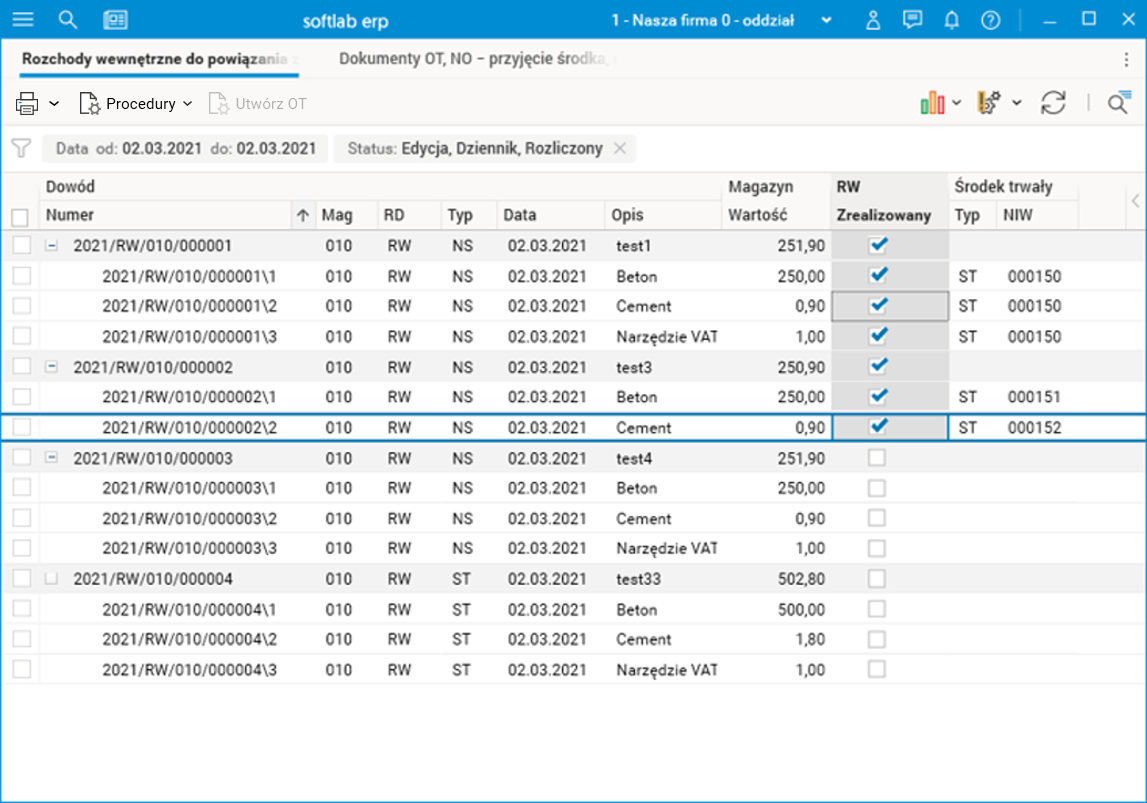The image size is (1147, 803).
Task: Remove the Status filter chip
Action: (620, 148)
